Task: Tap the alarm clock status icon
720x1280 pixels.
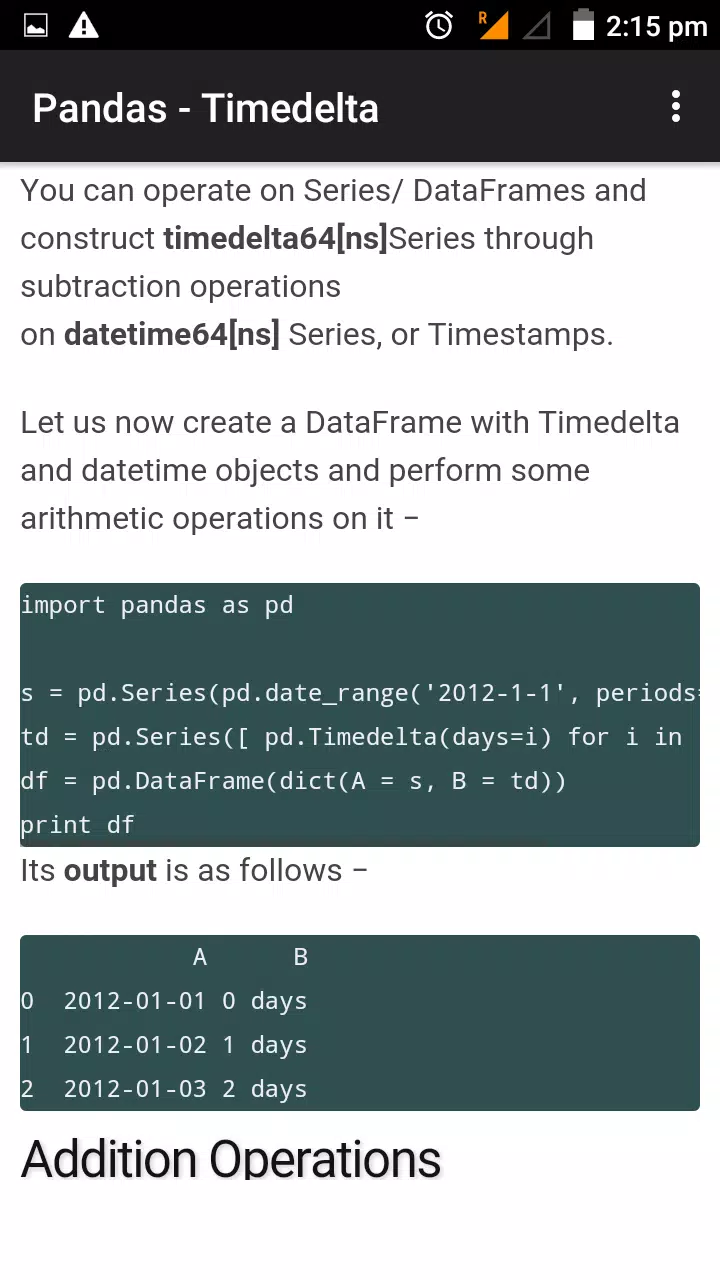Action: pos(439,25)
